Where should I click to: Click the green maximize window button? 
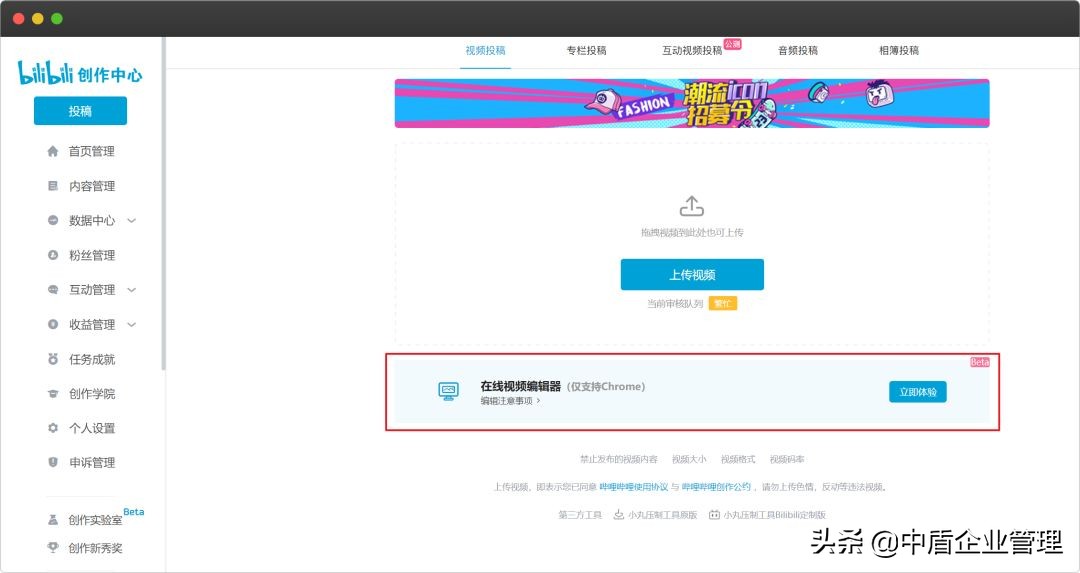(57, 19)
